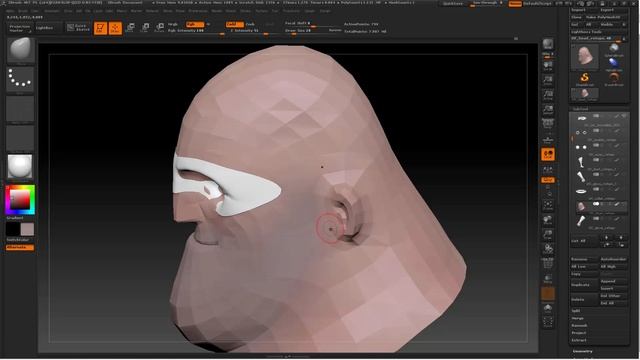
Task: Select the blue AlphaBrush tool
Action: [x=613, y=63]
